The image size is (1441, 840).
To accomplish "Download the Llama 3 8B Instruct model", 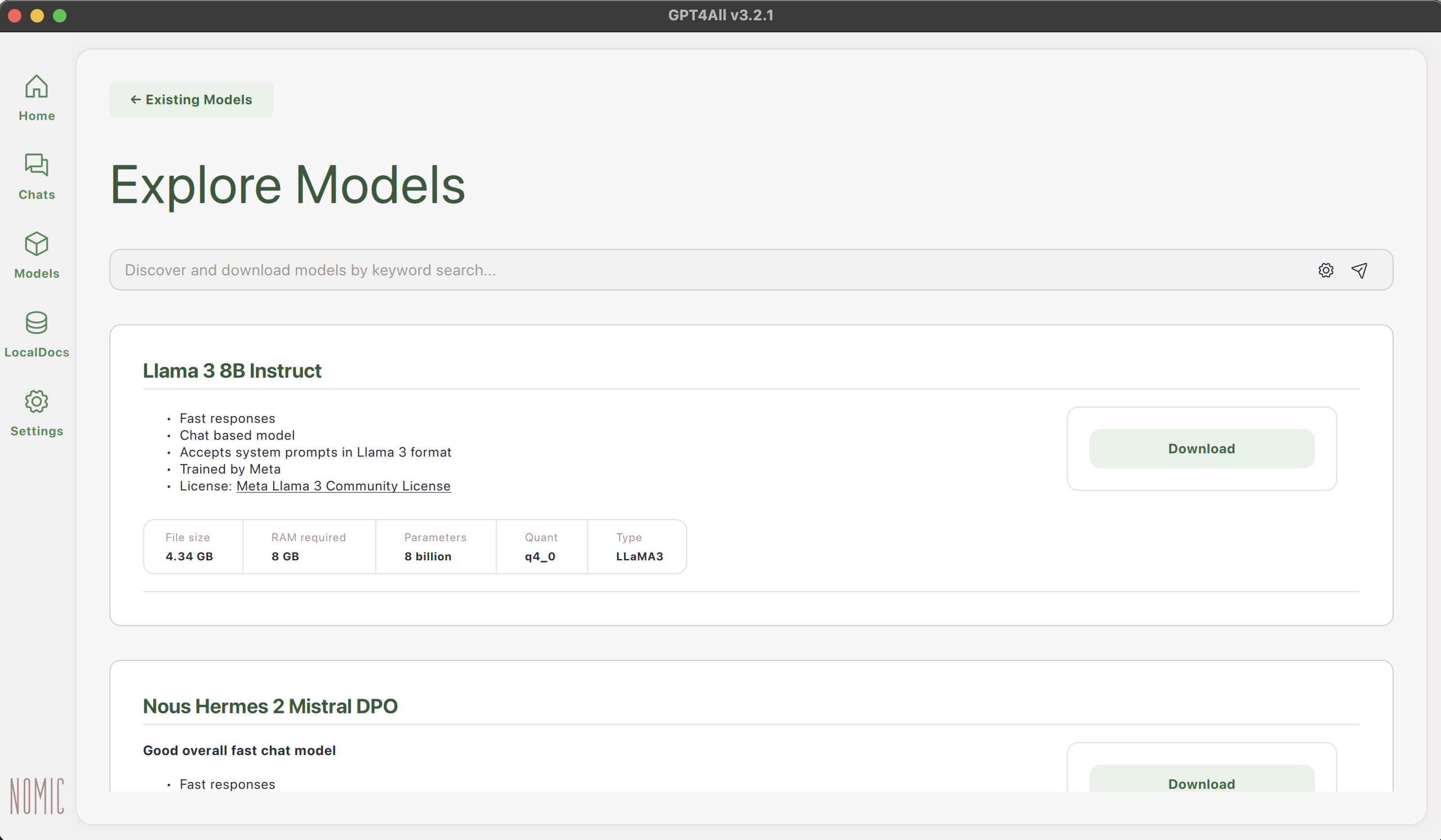I will point(1202,449).
